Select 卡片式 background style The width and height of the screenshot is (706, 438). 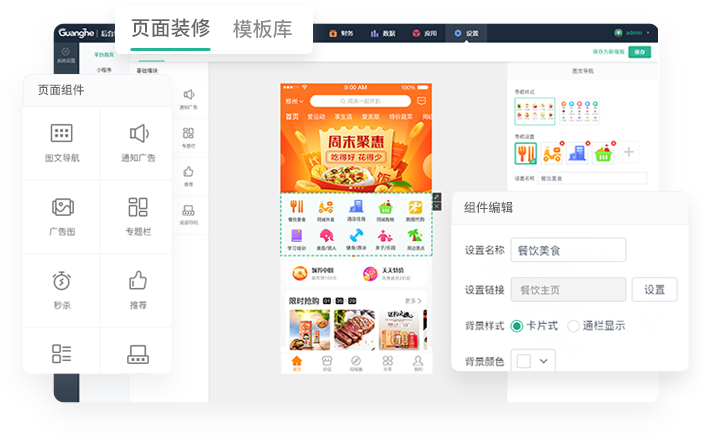pos(517,325)
